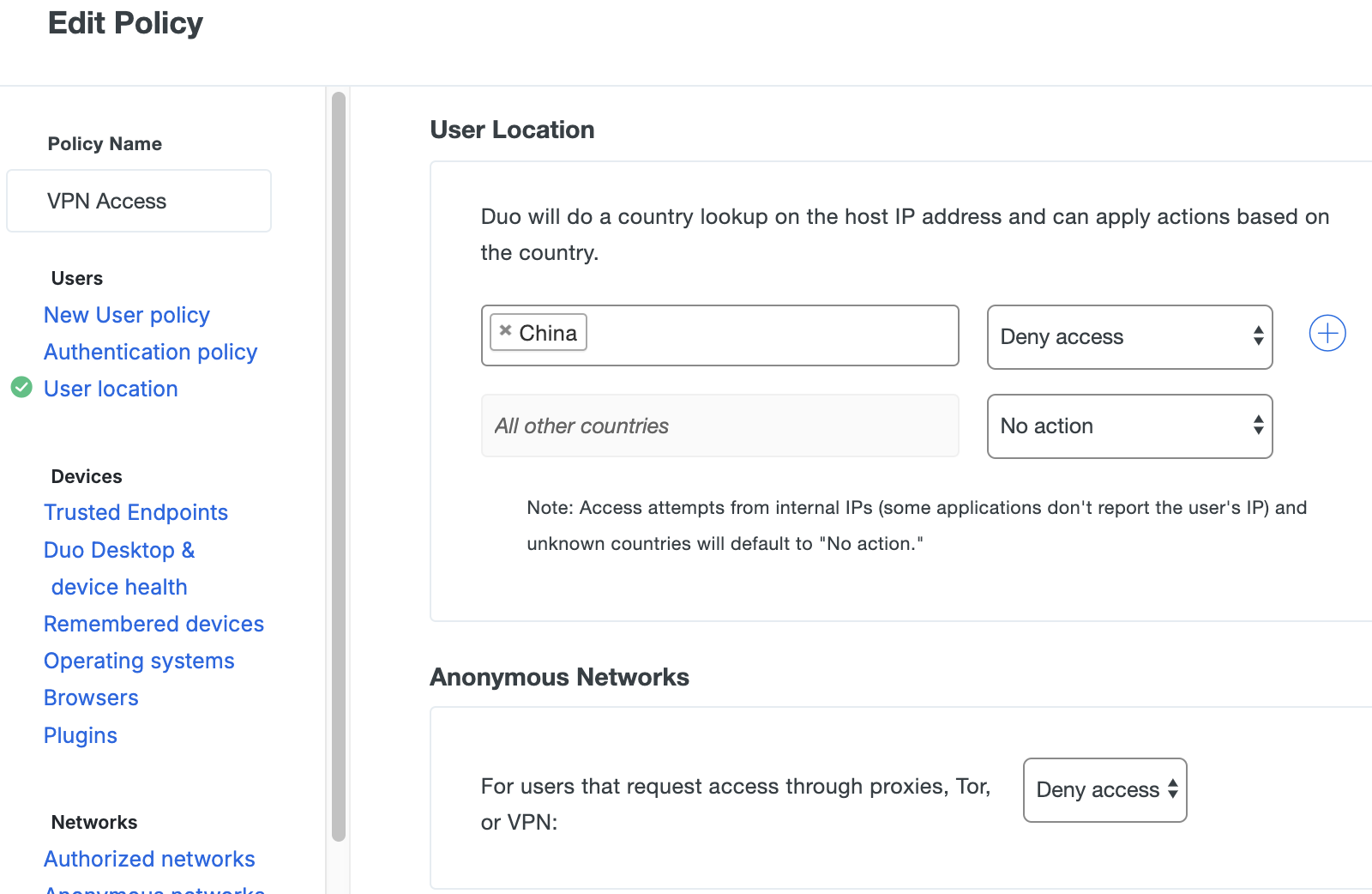Click the plus icon to add country rule
This screenshot has width=1372, height=894.
(x=1327, y=333)
